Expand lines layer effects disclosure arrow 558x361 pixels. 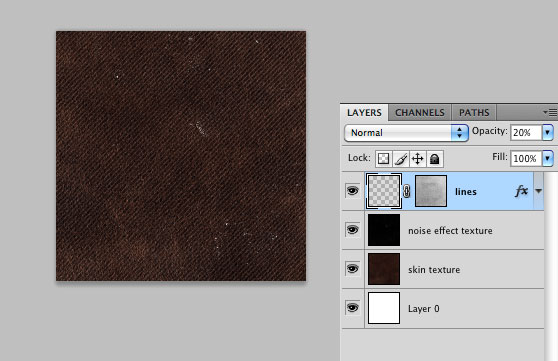coord(538,191)
